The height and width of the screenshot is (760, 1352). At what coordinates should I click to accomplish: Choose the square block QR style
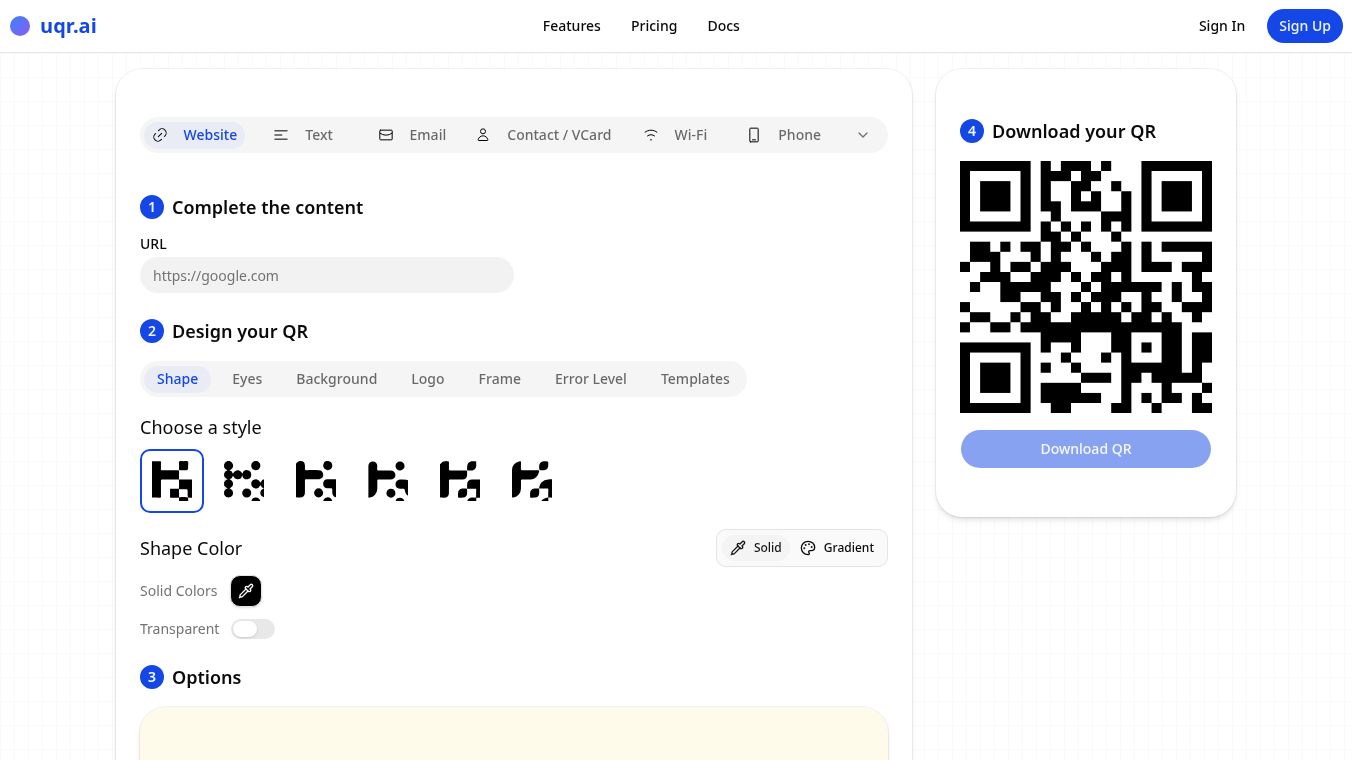[x=172, y=481]
